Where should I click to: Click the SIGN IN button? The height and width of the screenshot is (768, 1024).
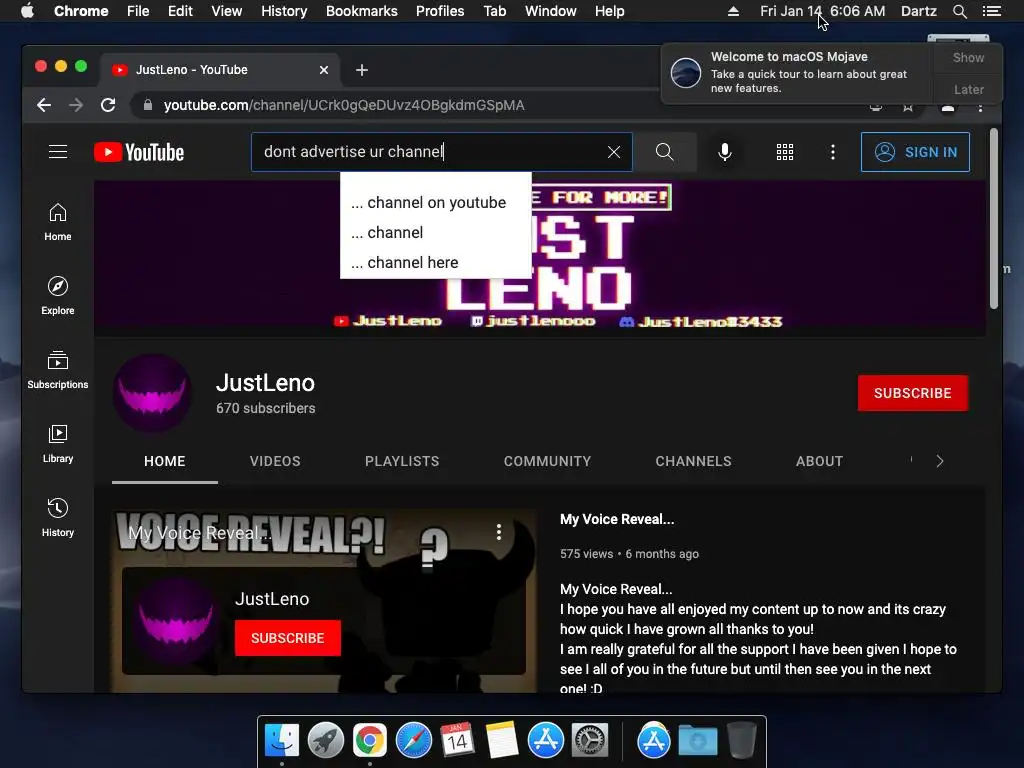[915, 152]
